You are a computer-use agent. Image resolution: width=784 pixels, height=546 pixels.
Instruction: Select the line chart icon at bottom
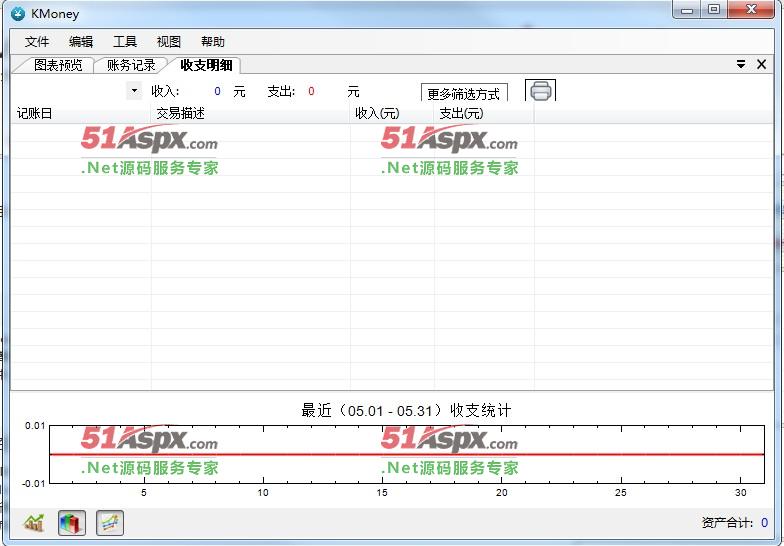click(110, 523)
